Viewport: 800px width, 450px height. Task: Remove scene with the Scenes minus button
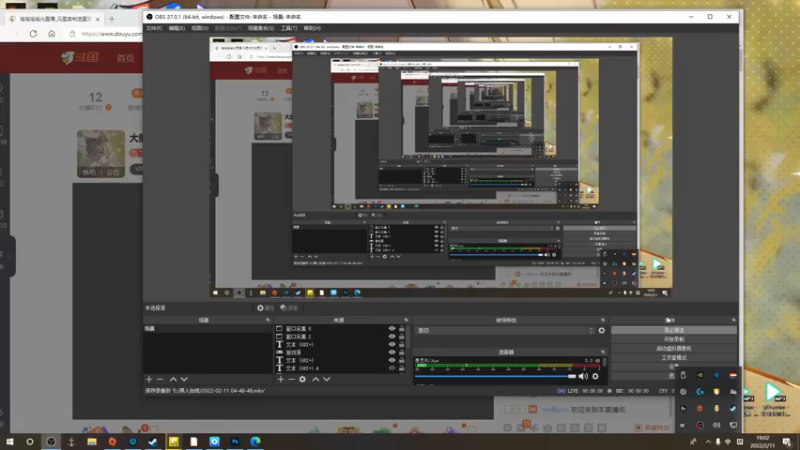tap(160, 379)
